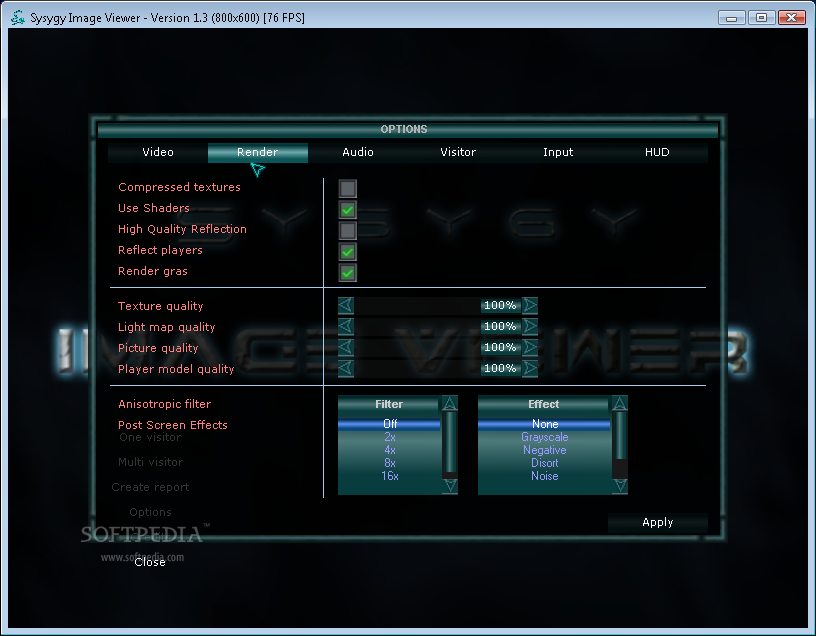This screenshot has width=816, height=636.
Task: Select 16x anisotropic filter
Action: 390,476
